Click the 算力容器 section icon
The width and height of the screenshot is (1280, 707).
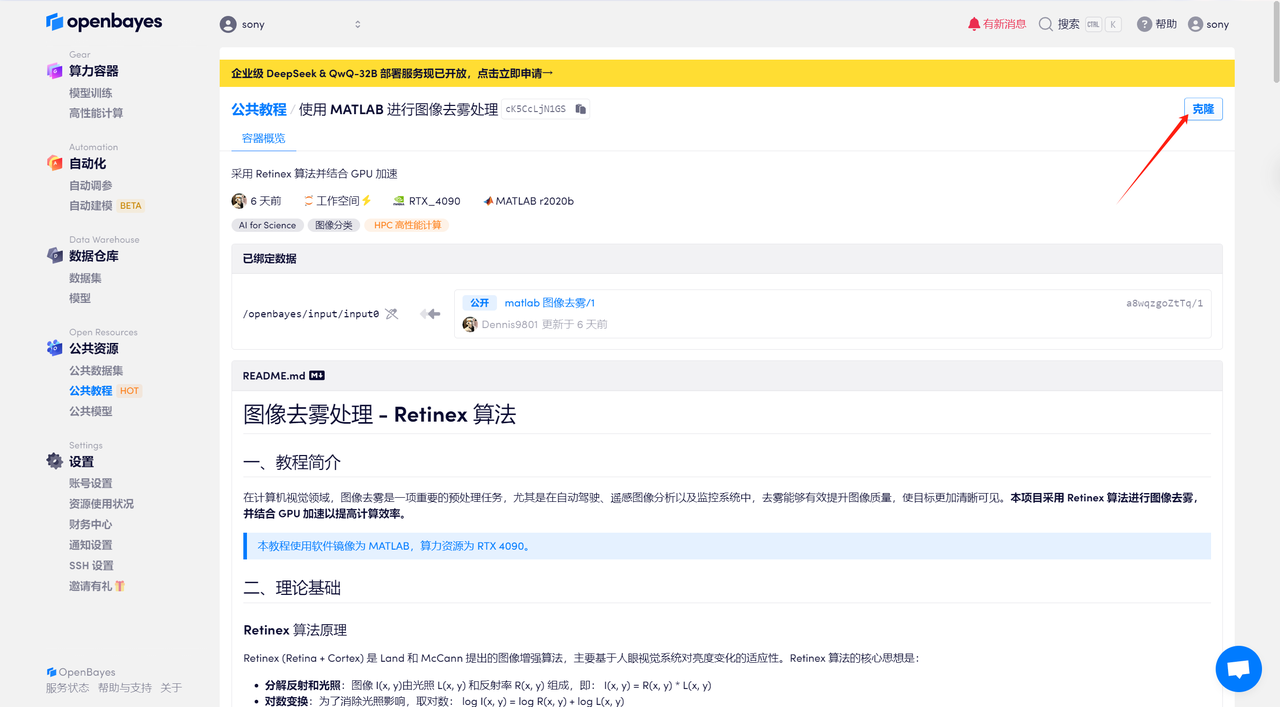point(55,71)
